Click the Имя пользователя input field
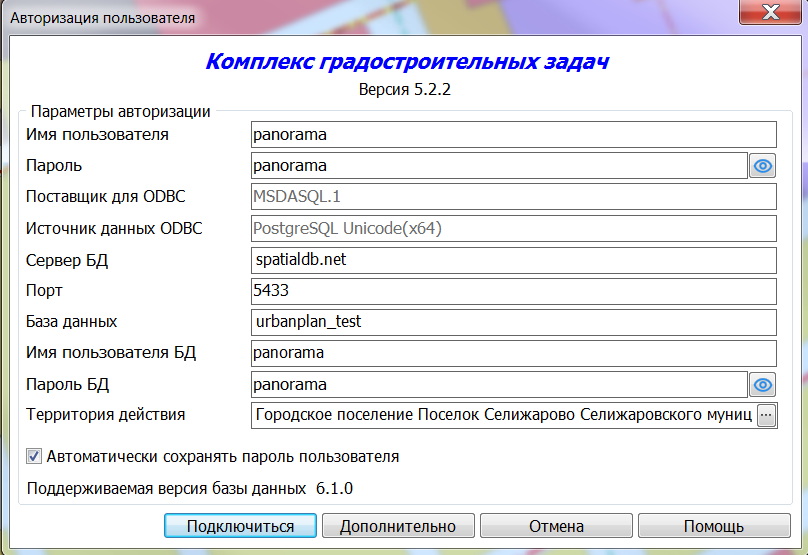Image resolution: width=808 pixels, height=555 pixels. [513, 134]
